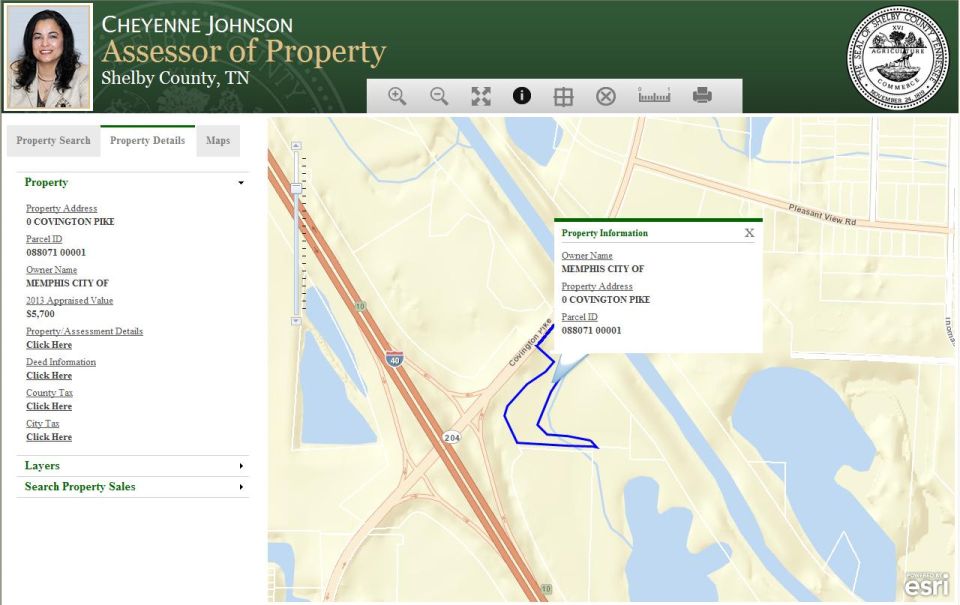Click the Covington Pike road label
Image resolution: width=960 pixels, height=605 pixels.
coord(530,344)
